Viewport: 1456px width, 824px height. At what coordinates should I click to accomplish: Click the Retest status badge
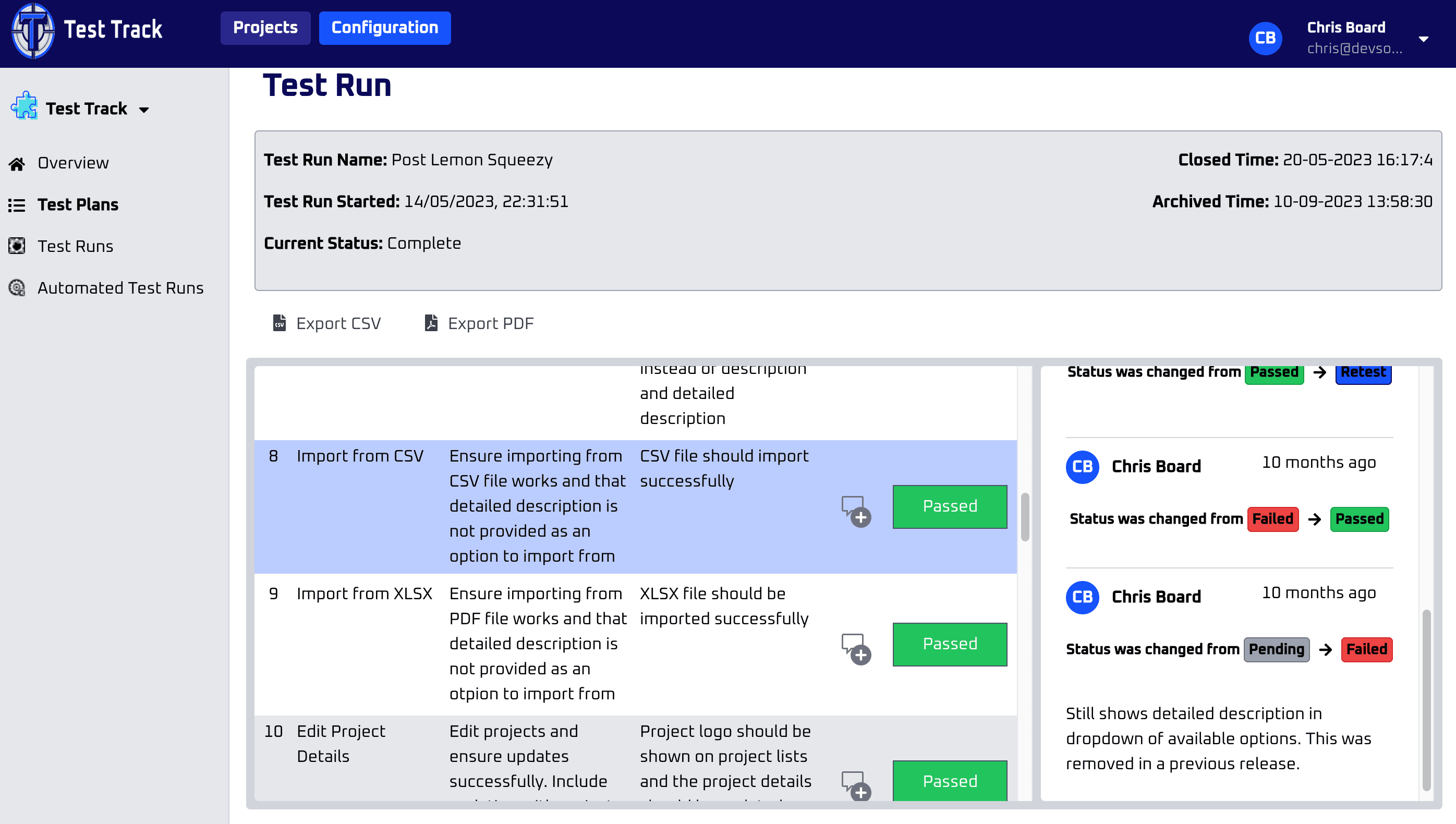pos(1363,372)
